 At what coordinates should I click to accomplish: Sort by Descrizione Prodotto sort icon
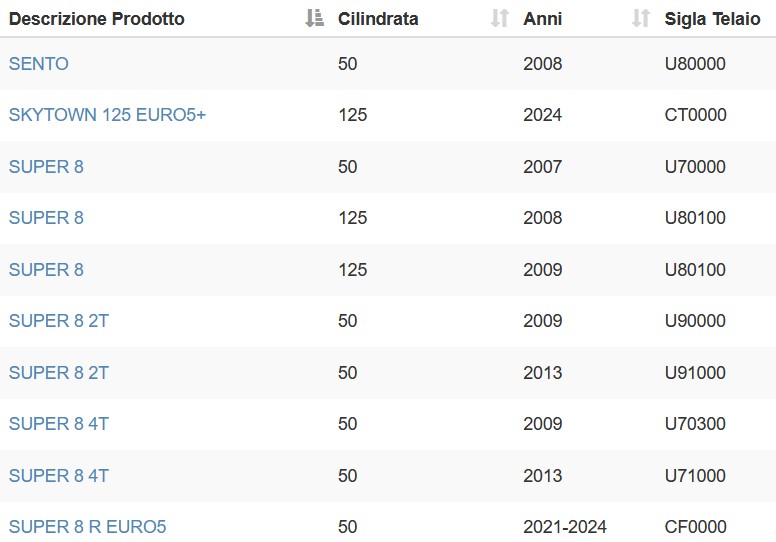tap(315, 18)
